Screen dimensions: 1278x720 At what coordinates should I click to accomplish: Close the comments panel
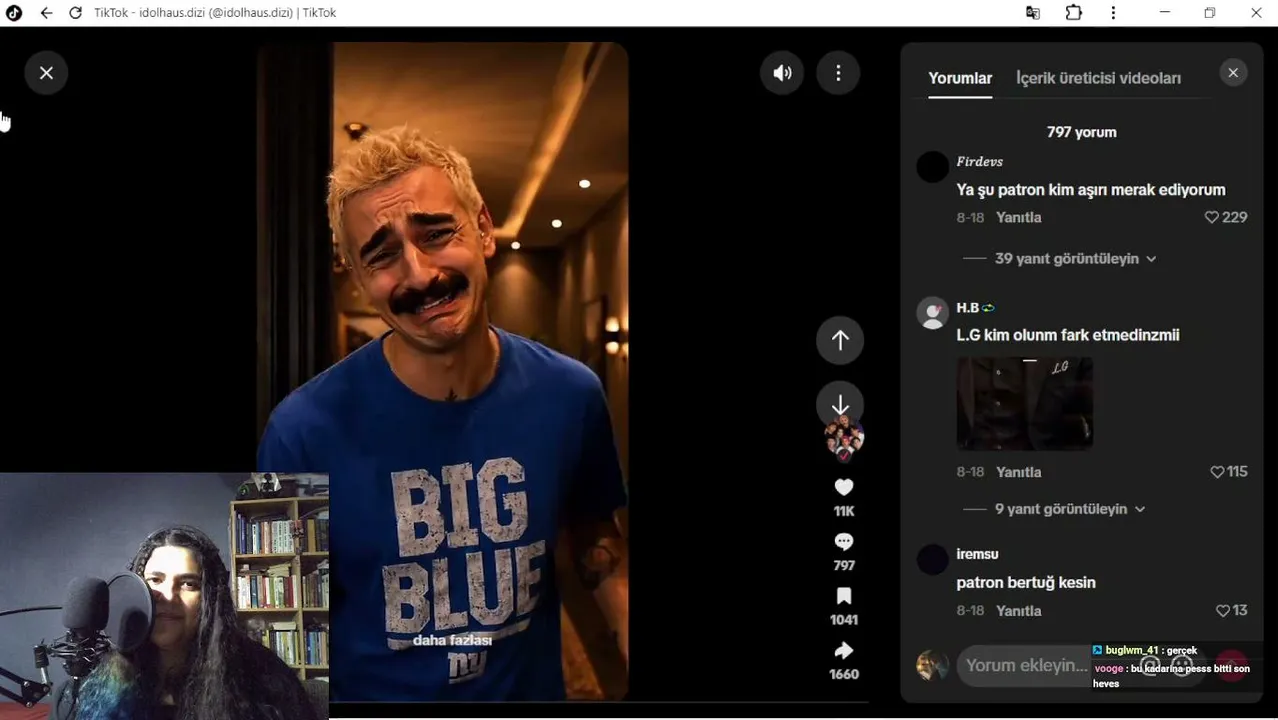pyautogui.click(x=1233, y=73)
